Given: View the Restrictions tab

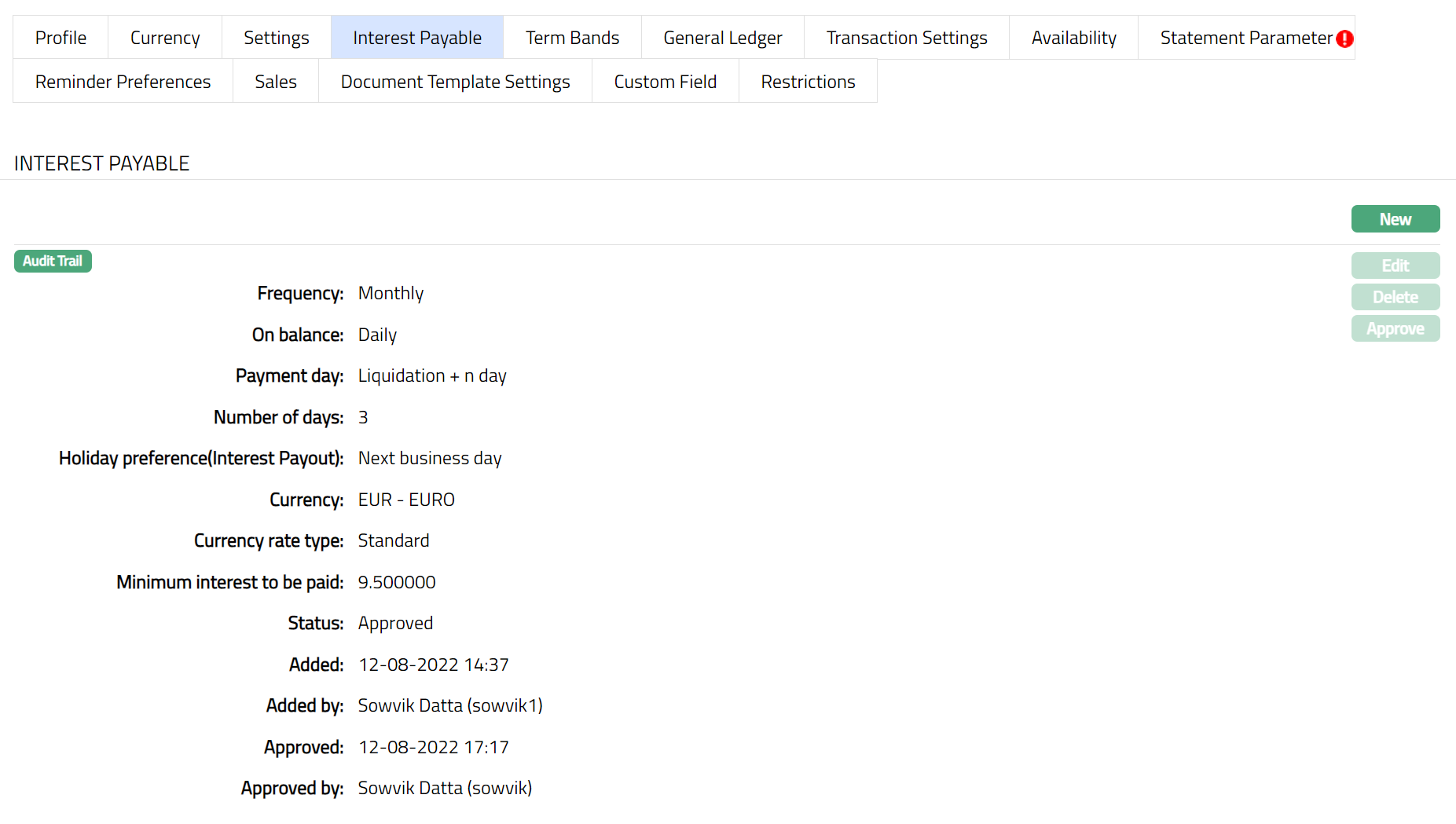Looking at the screenshot, I should [x=808, y=82].
